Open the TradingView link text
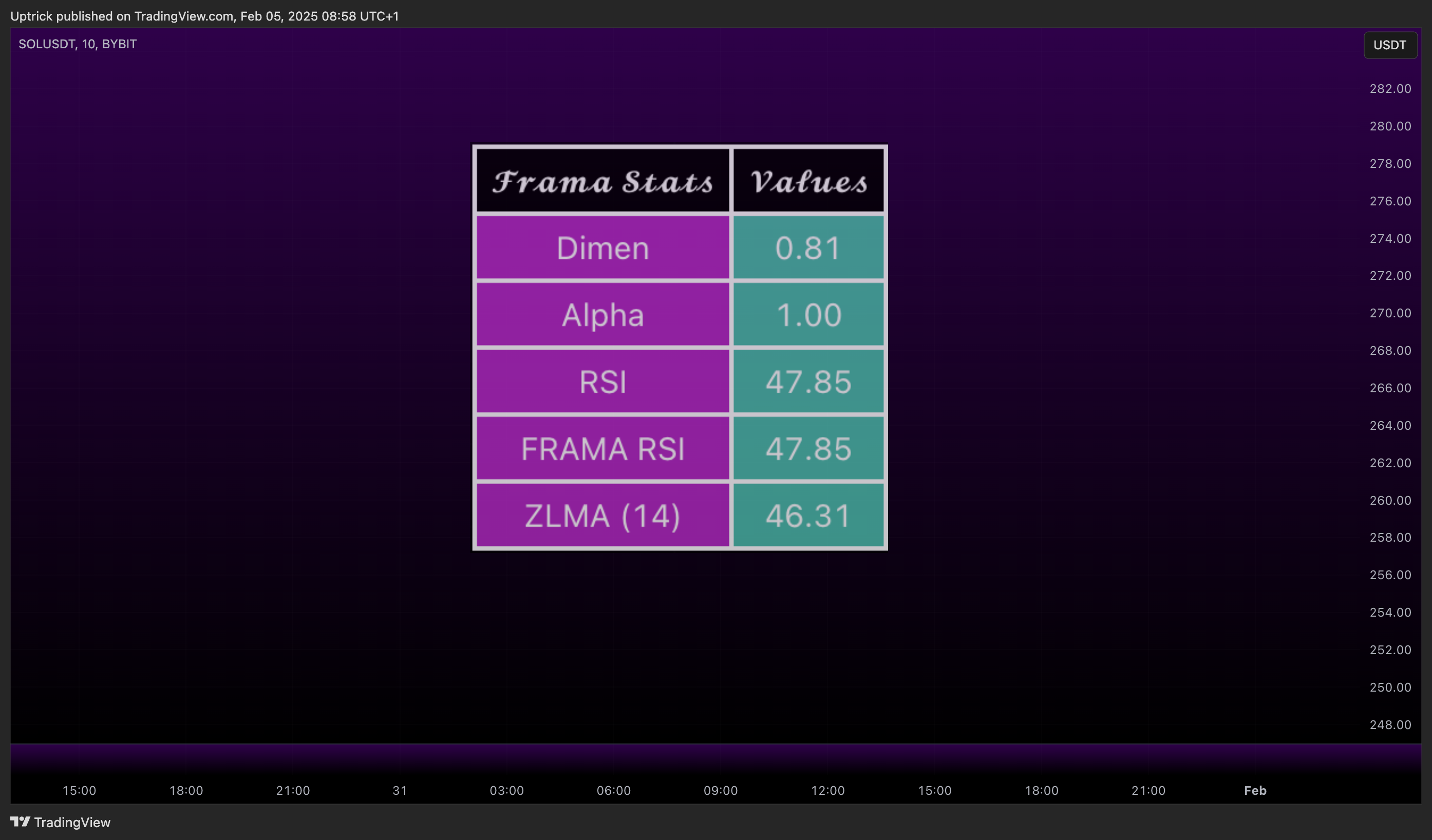Image resolution: width=1432 pixels, height=840 pixels. (x=72, y=822)
